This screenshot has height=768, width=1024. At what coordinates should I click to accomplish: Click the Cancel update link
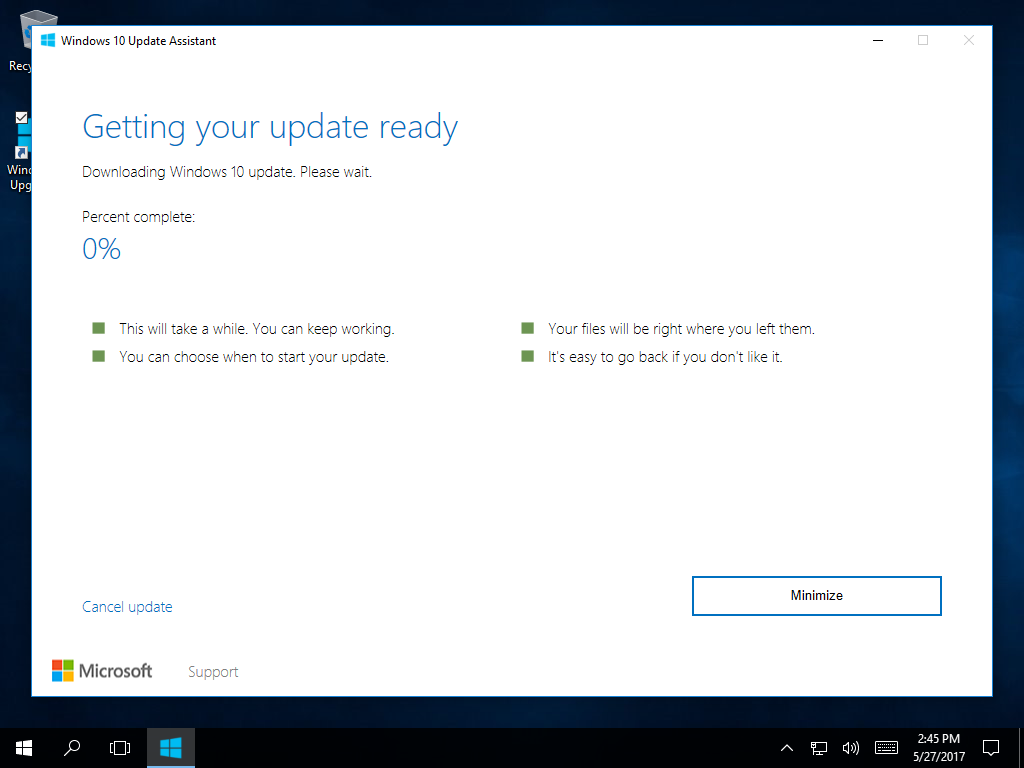[127, 607]
